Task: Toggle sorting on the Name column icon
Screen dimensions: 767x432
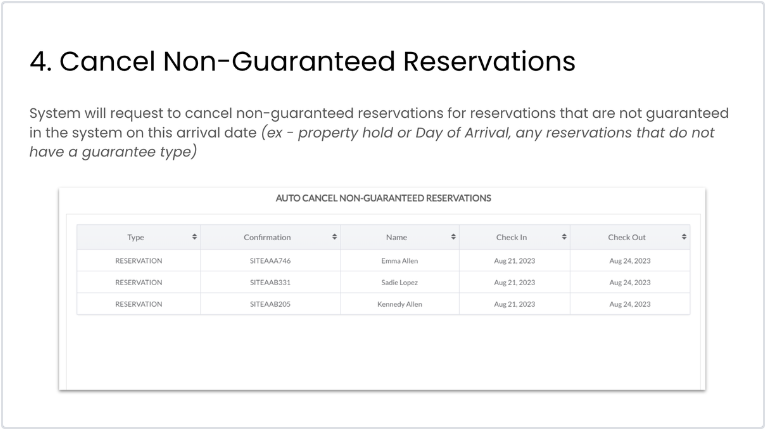Action: [x=453, y=237]
